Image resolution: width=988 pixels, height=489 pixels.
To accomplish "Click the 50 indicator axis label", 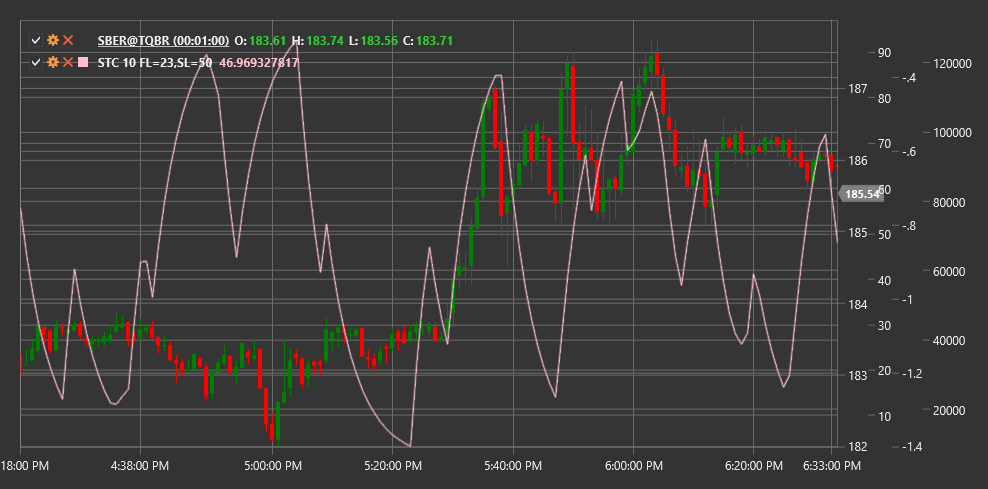I will click(884, 234).
